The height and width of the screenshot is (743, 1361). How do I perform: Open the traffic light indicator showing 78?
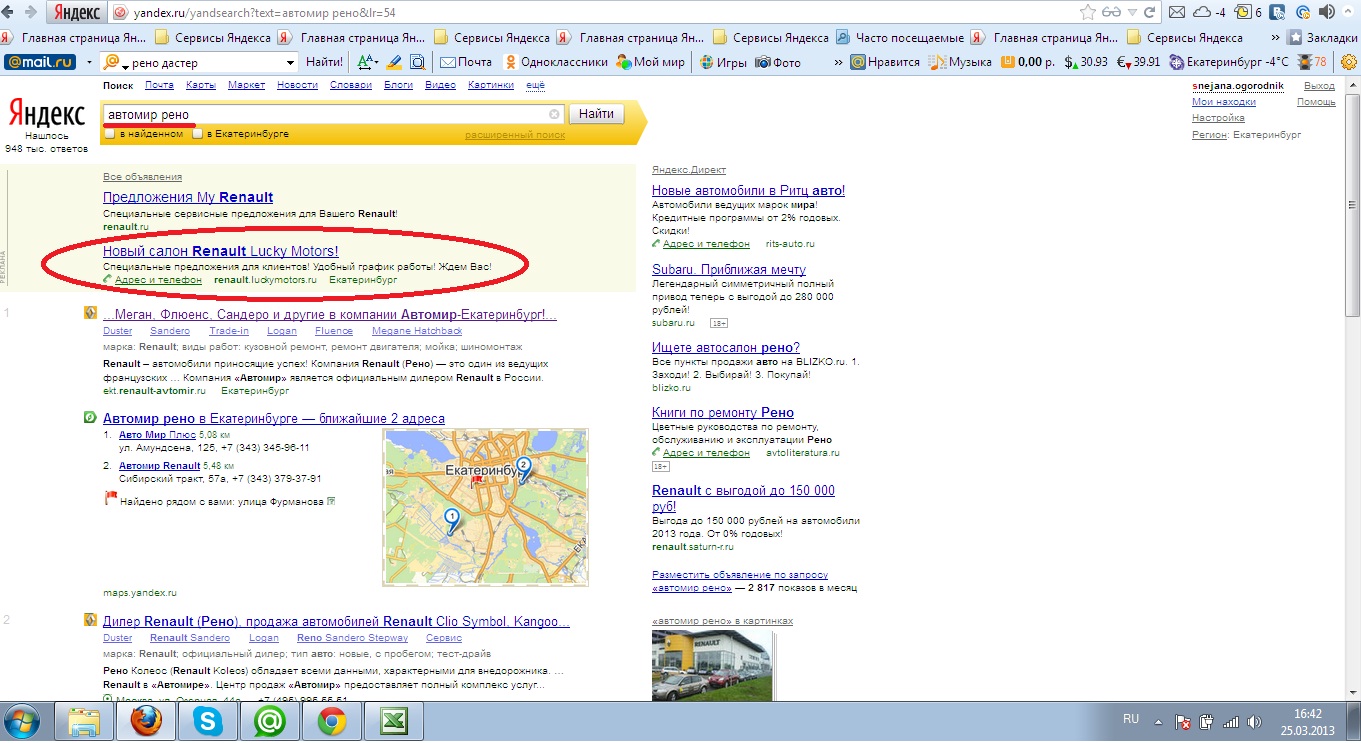[x=1312, y=62]
